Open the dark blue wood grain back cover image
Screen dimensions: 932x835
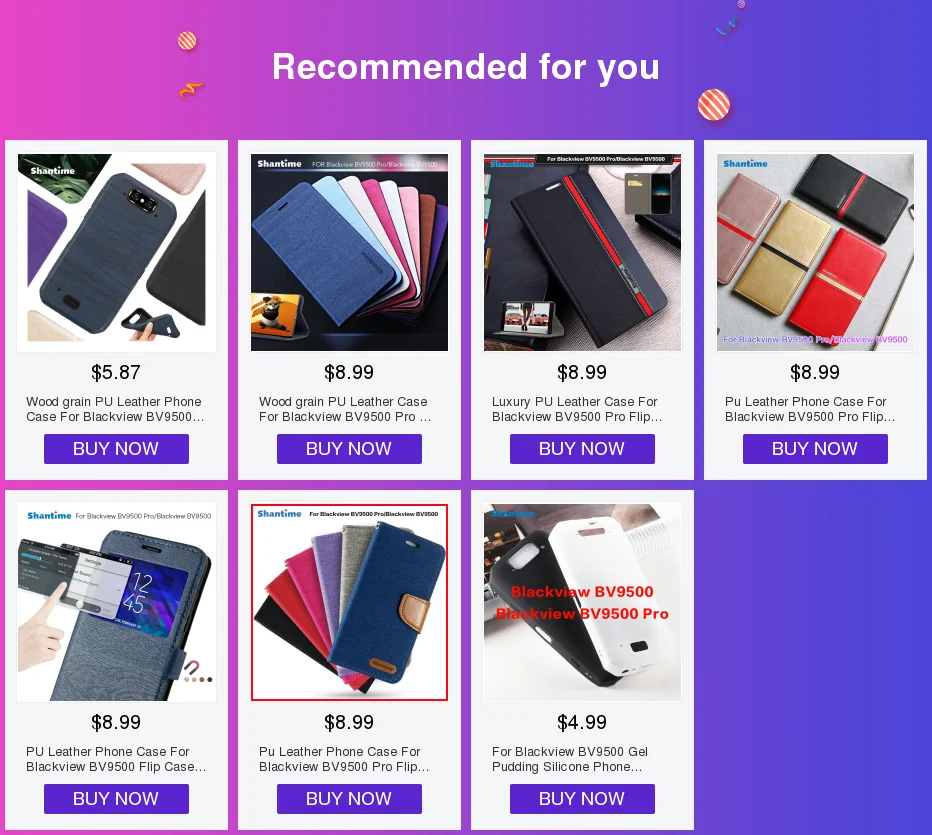click(x=116, y=253)
